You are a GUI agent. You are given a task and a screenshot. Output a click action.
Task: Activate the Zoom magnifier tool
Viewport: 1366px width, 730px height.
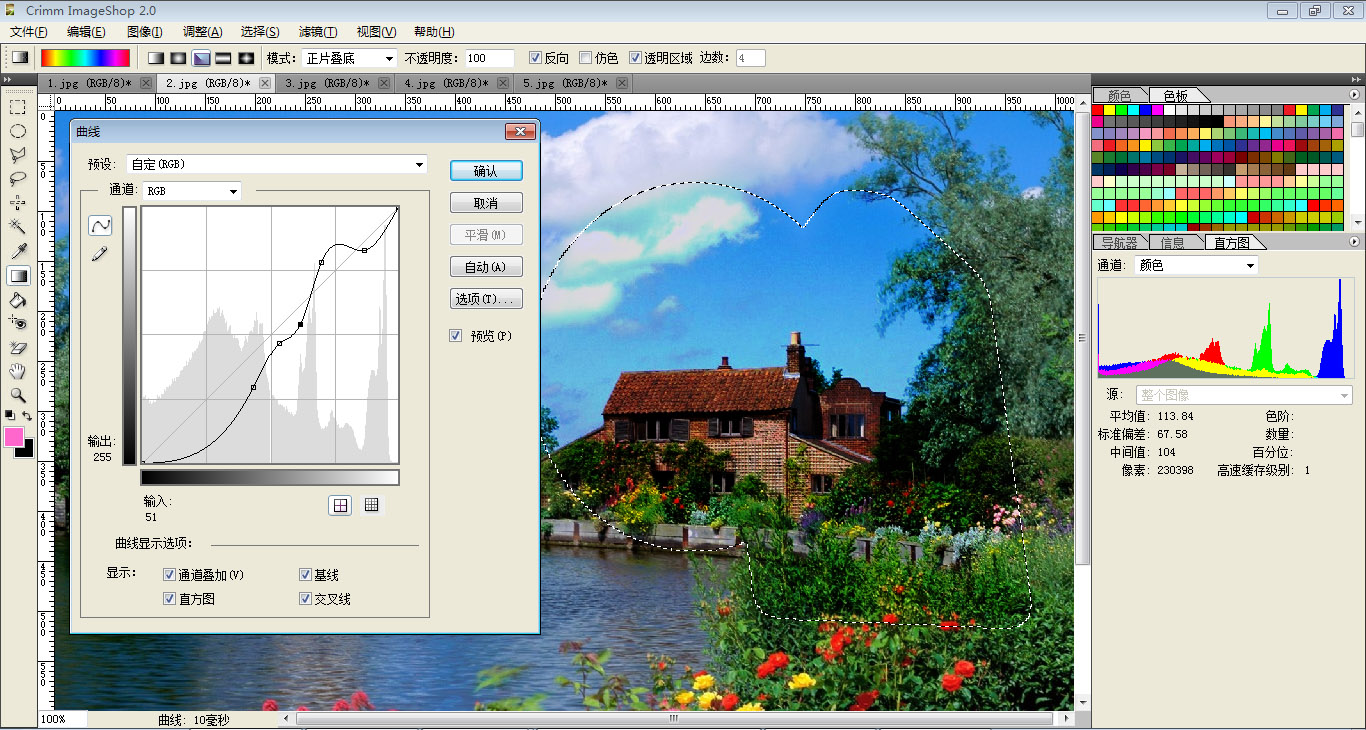[17, 395]
